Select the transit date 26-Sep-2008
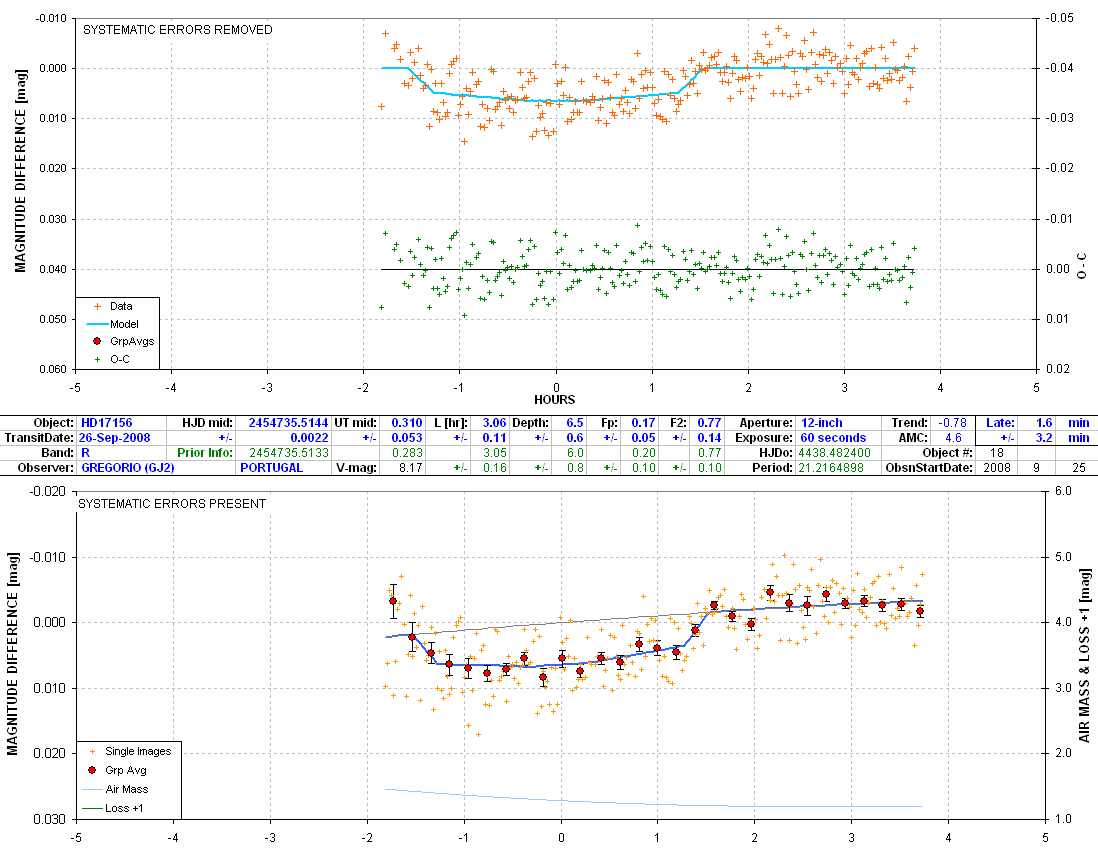1098x850 pixels. pyautogui.click(x=116, y=438)
